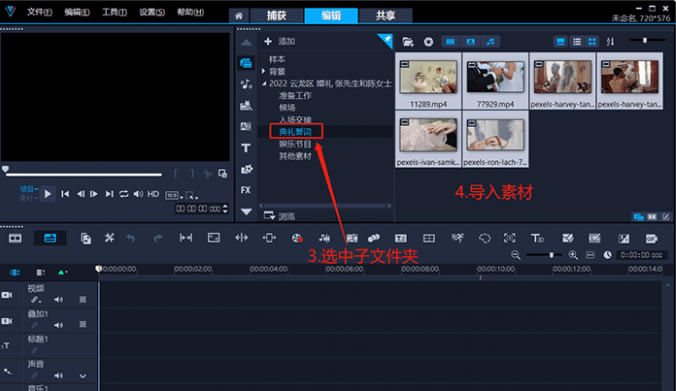Open the Sound library panel
Image resolution: width=676 pixels, height=391 pixels.
tap(246, 84)
